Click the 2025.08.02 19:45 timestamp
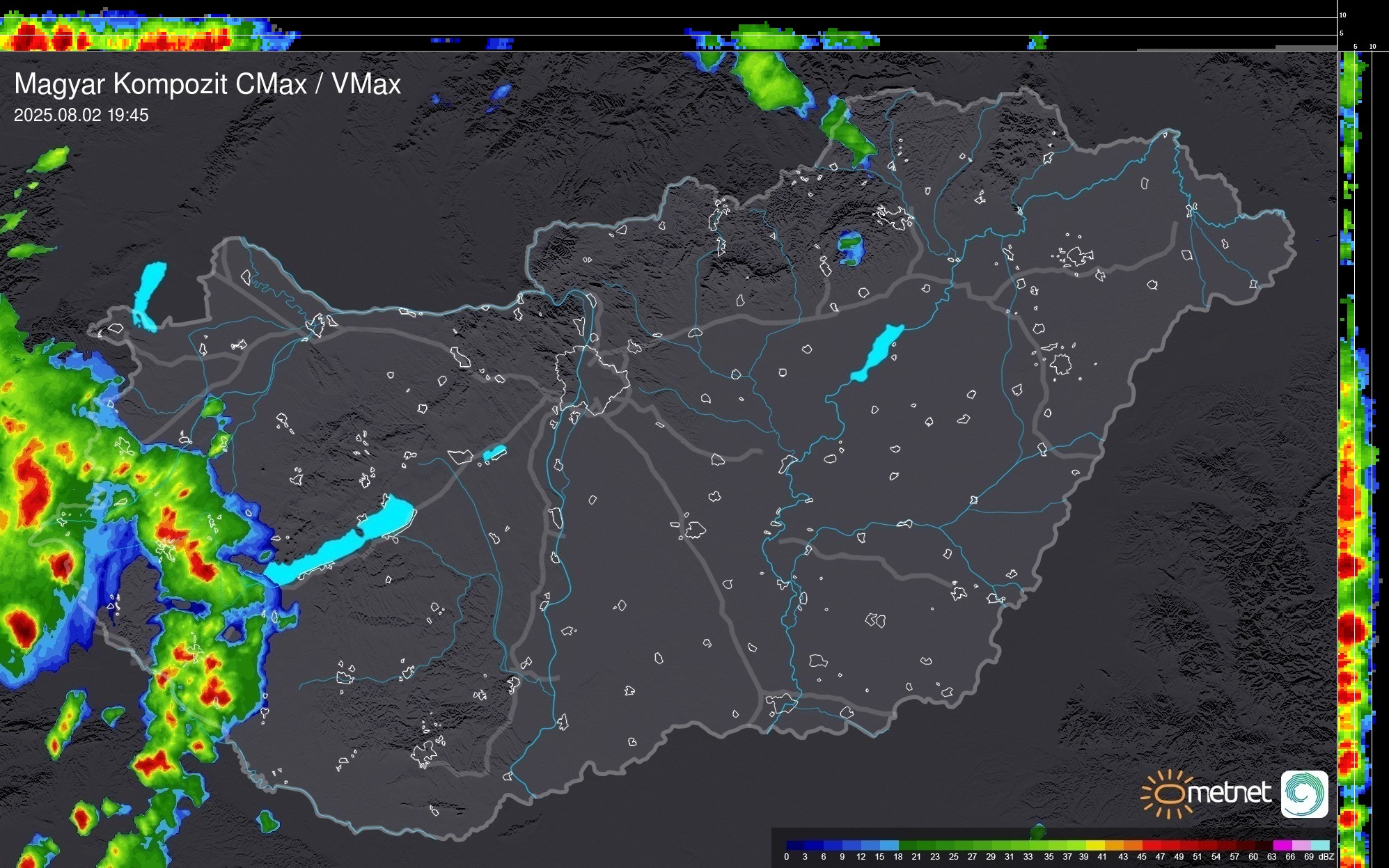The height and width of the screenshot is (868, 1389). click(x=81, y=115)
